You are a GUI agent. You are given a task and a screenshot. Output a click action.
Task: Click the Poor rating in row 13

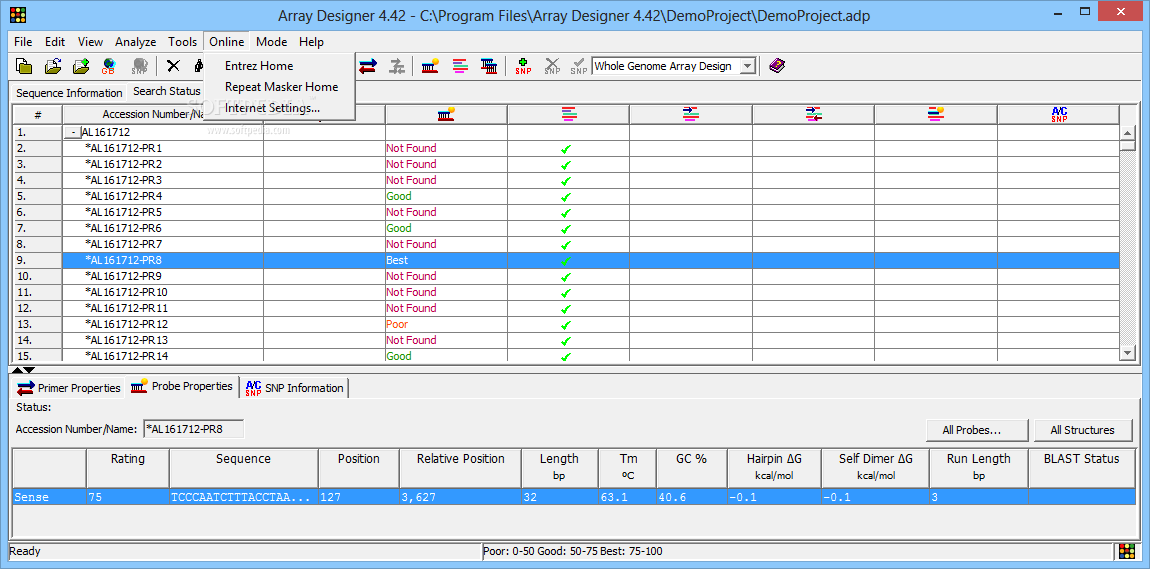[397, 324]
